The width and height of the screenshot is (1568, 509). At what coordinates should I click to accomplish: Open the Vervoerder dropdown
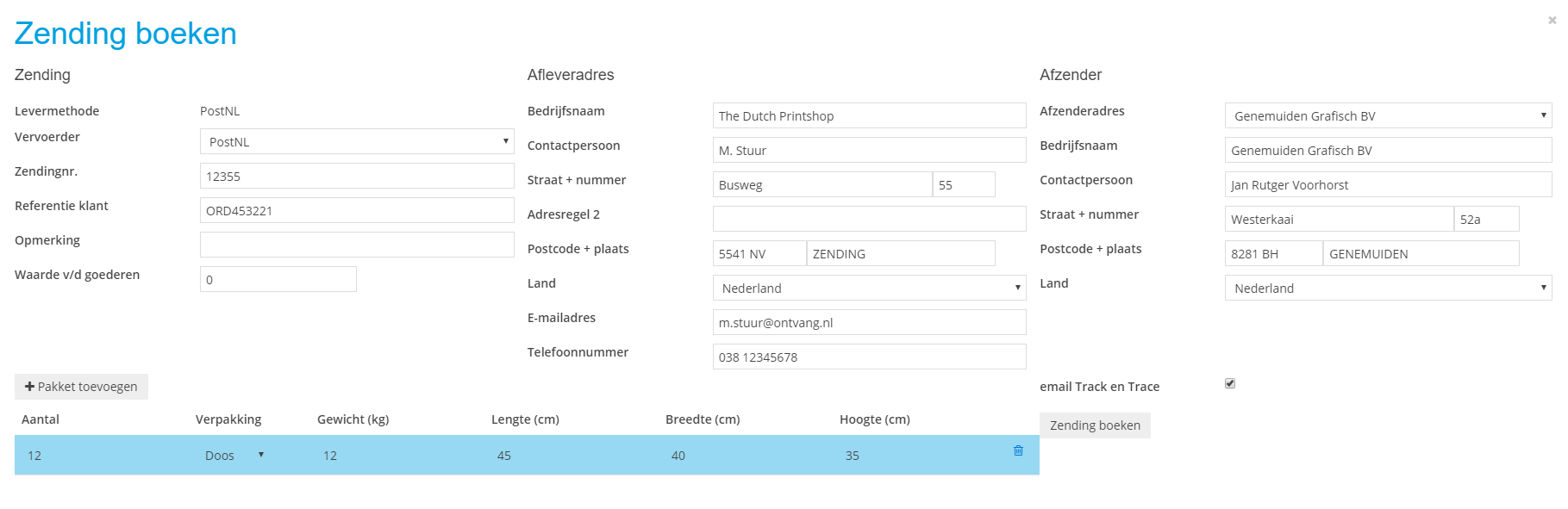click(357, 142)
